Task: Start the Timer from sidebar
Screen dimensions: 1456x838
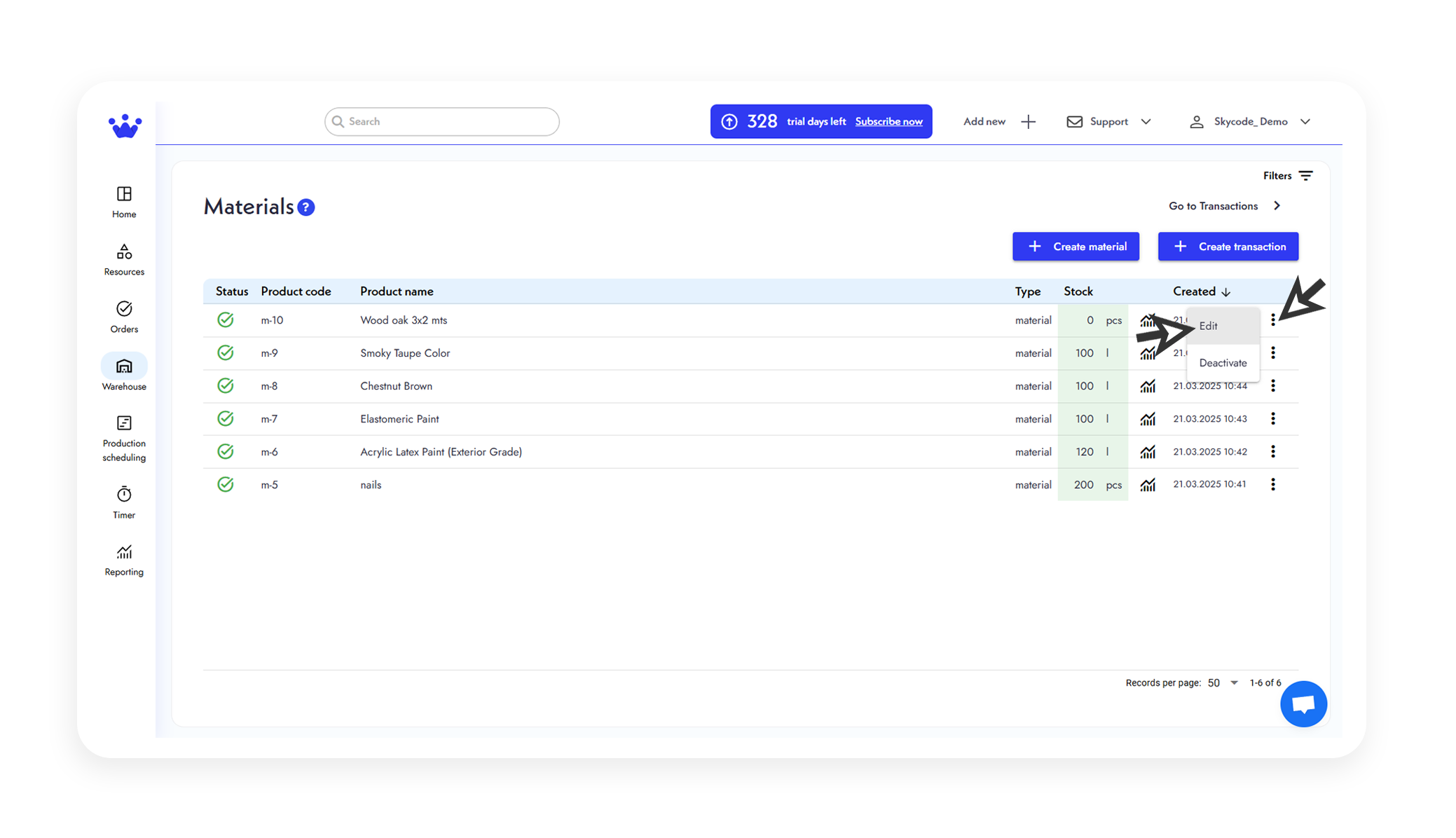Action: (124, 500)
